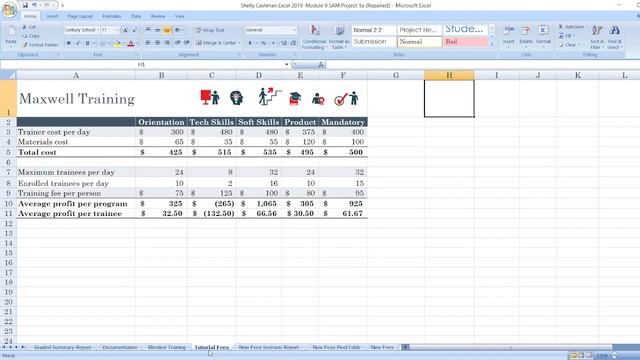
Task: Expand the cell styles gallery
Action: pos(492,44)
